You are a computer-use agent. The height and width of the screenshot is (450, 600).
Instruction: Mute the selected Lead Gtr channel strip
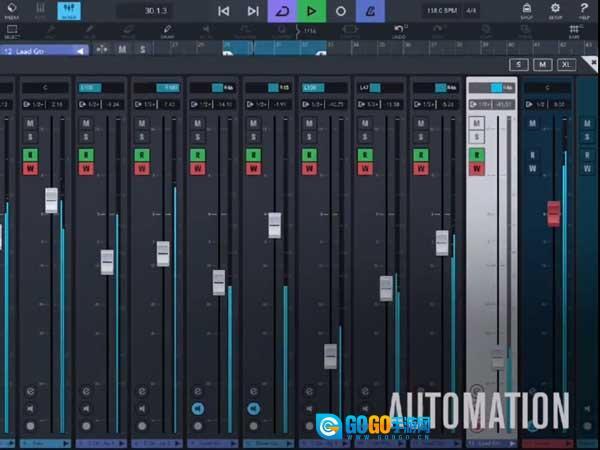[477, 123]
